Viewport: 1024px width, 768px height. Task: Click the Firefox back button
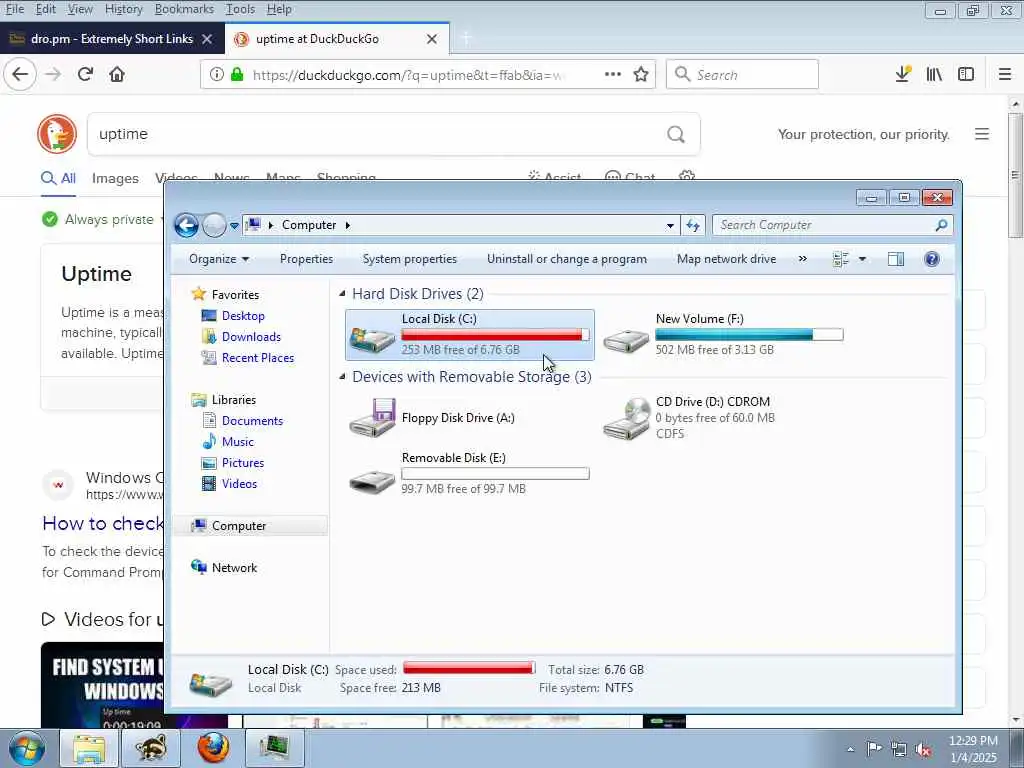click(x=20, y=74)
